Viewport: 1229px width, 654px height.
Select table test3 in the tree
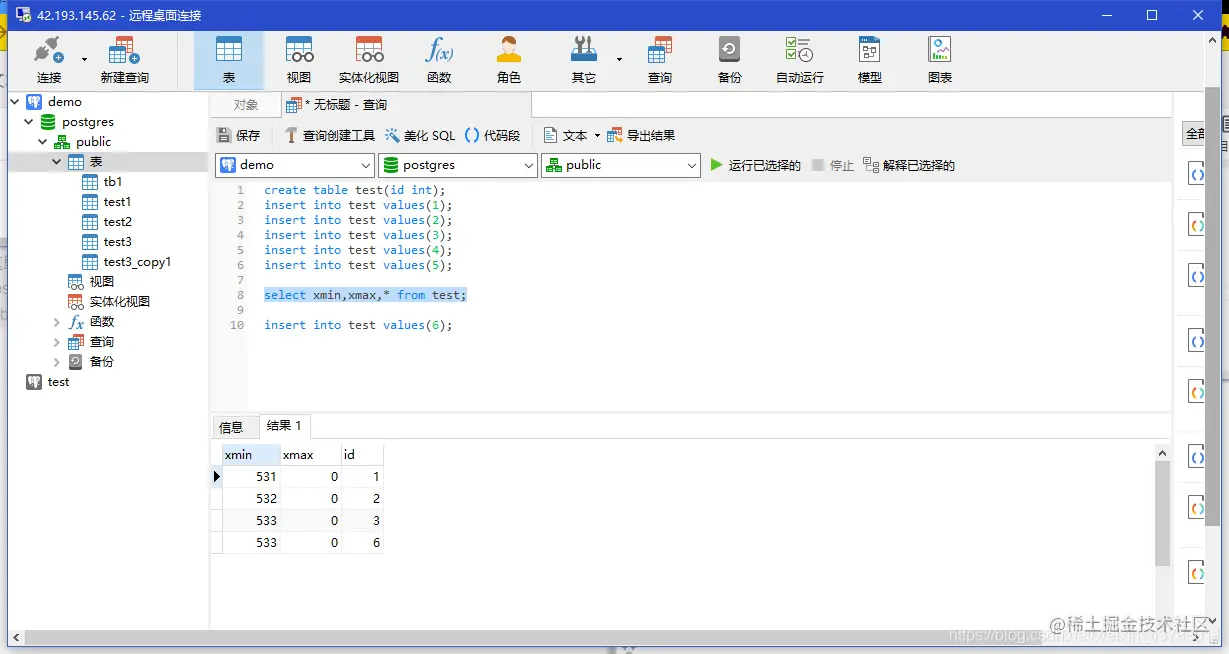[x=117, y=241]
